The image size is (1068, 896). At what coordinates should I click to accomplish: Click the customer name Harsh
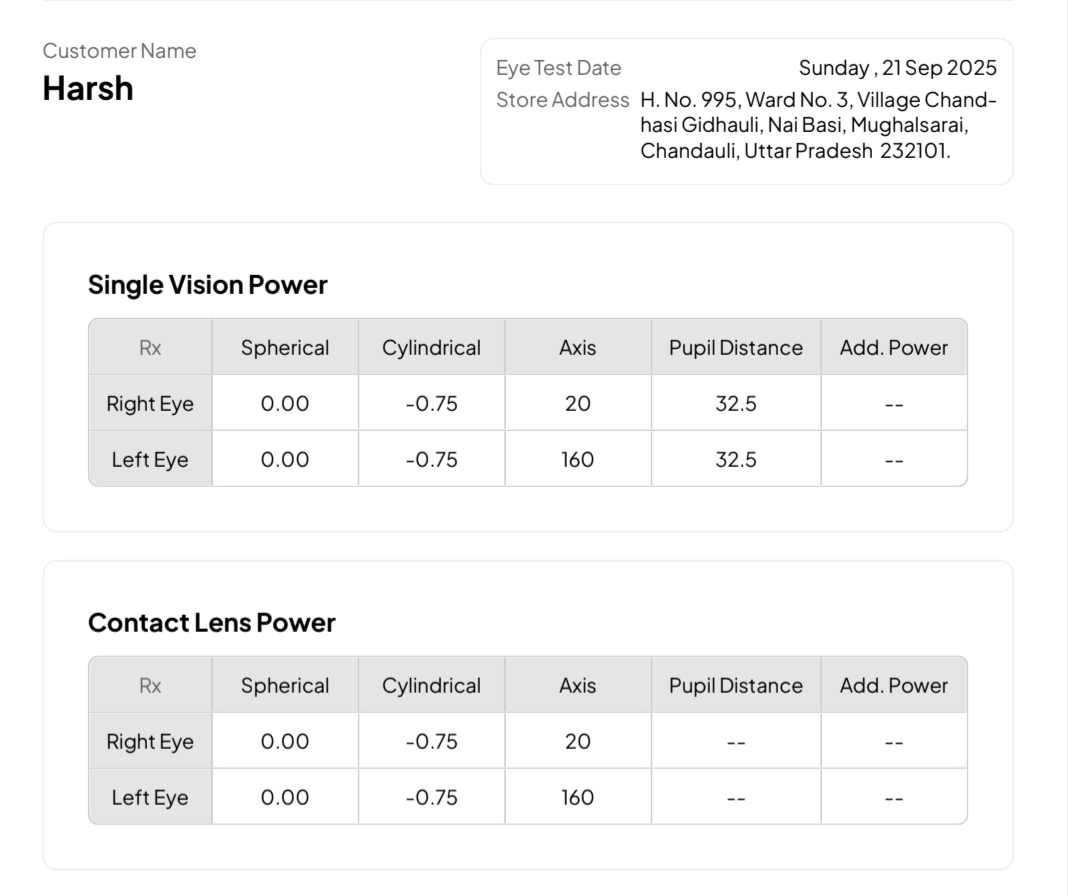pyautogui.click(x=88, y=89)
